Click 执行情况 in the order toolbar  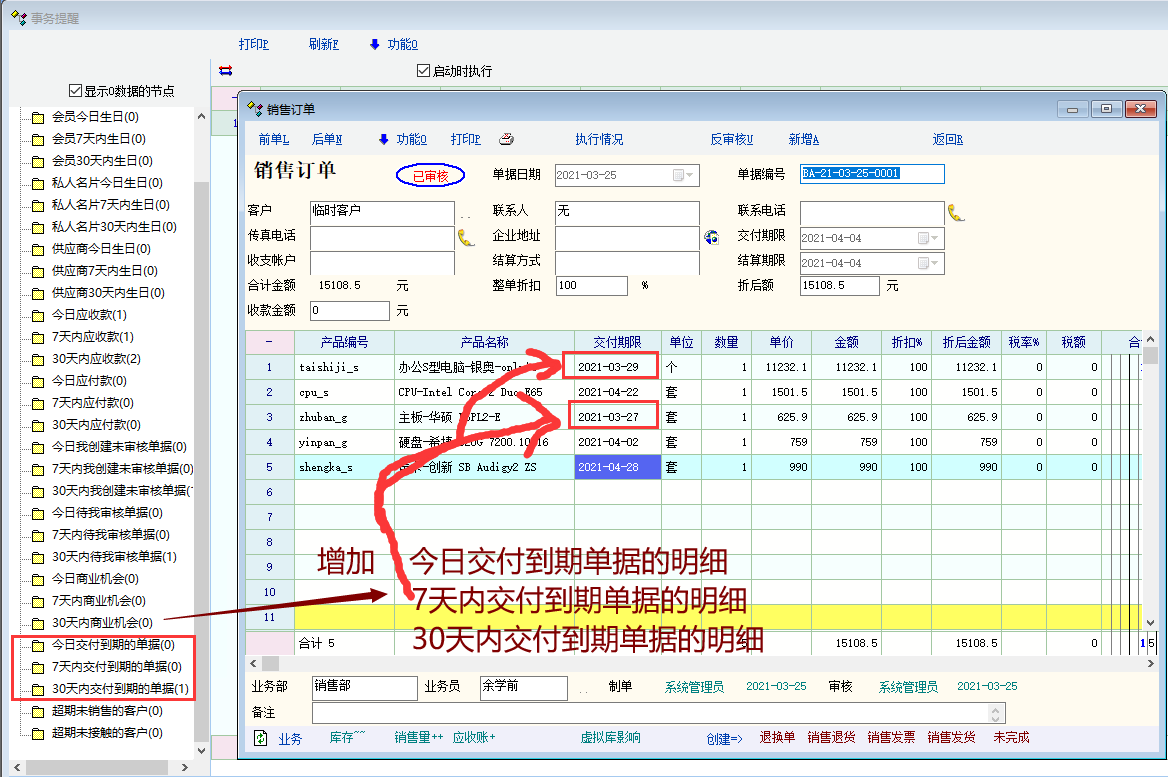pos(599,139)
